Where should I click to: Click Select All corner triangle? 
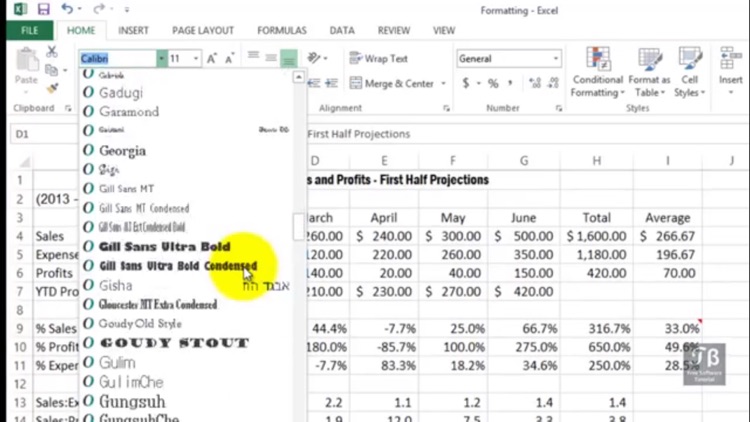click(x=25, y=162)
